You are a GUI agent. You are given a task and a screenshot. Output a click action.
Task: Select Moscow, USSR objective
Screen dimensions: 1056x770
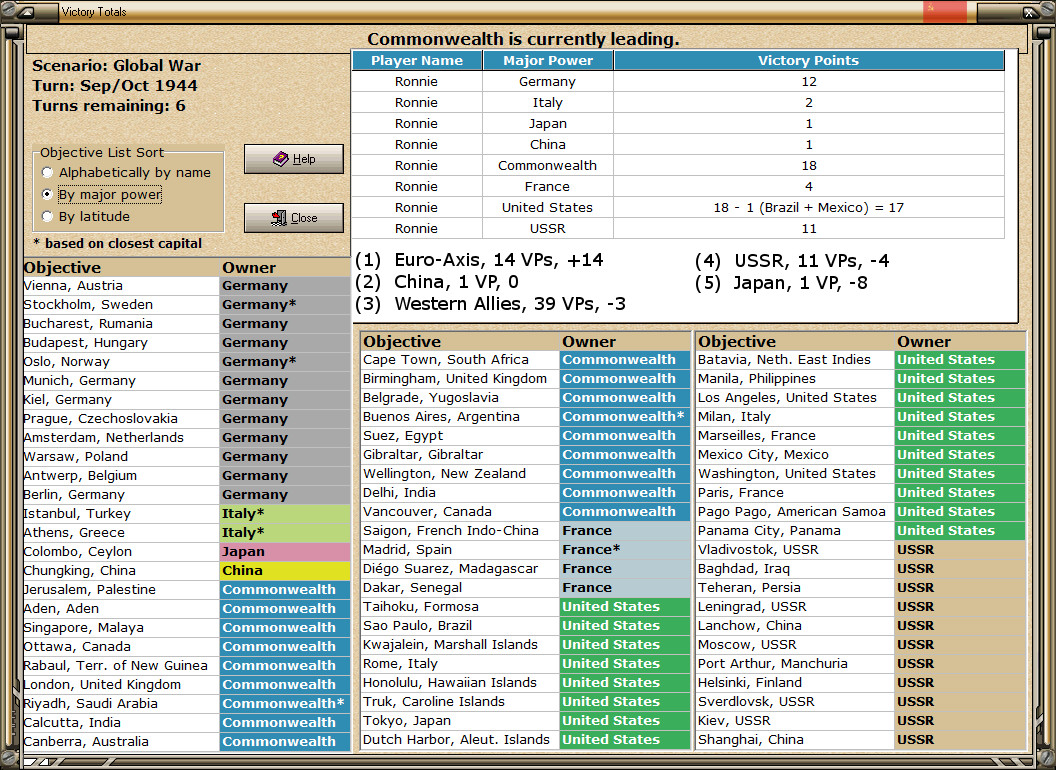(795, 645)
